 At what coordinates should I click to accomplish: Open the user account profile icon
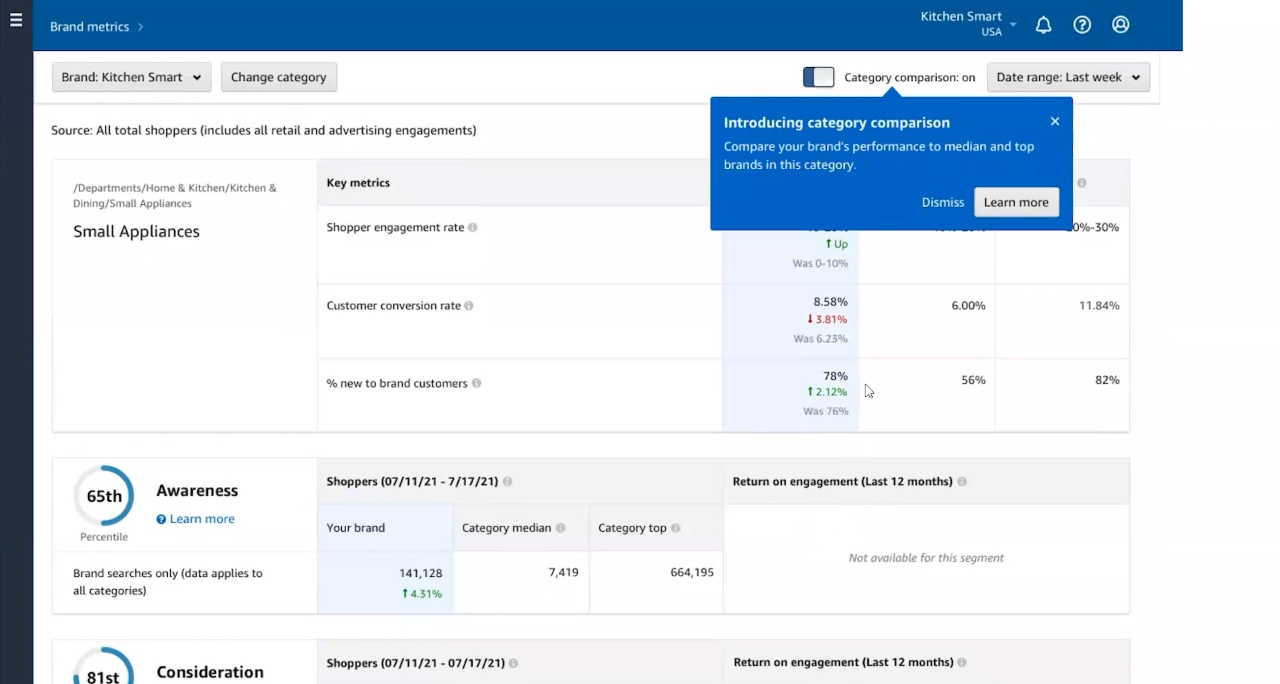pos(1121,25)
